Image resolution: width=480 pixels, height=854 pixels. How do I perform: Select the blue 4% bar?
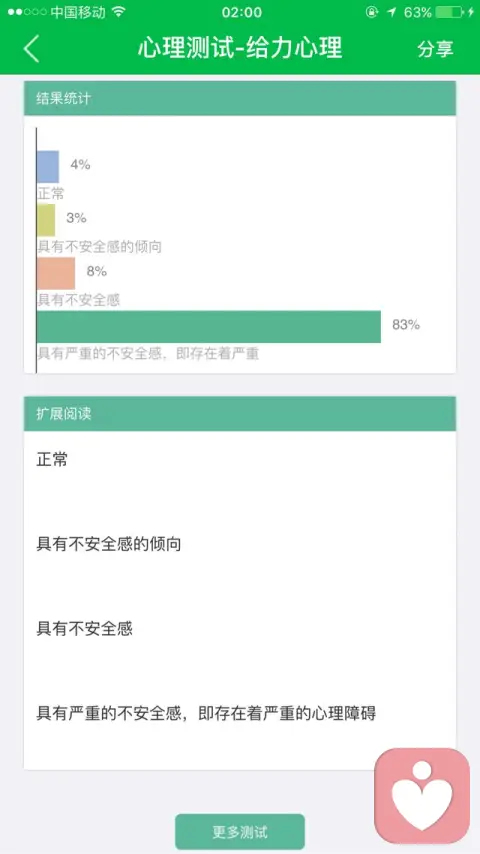pos(47,167)
